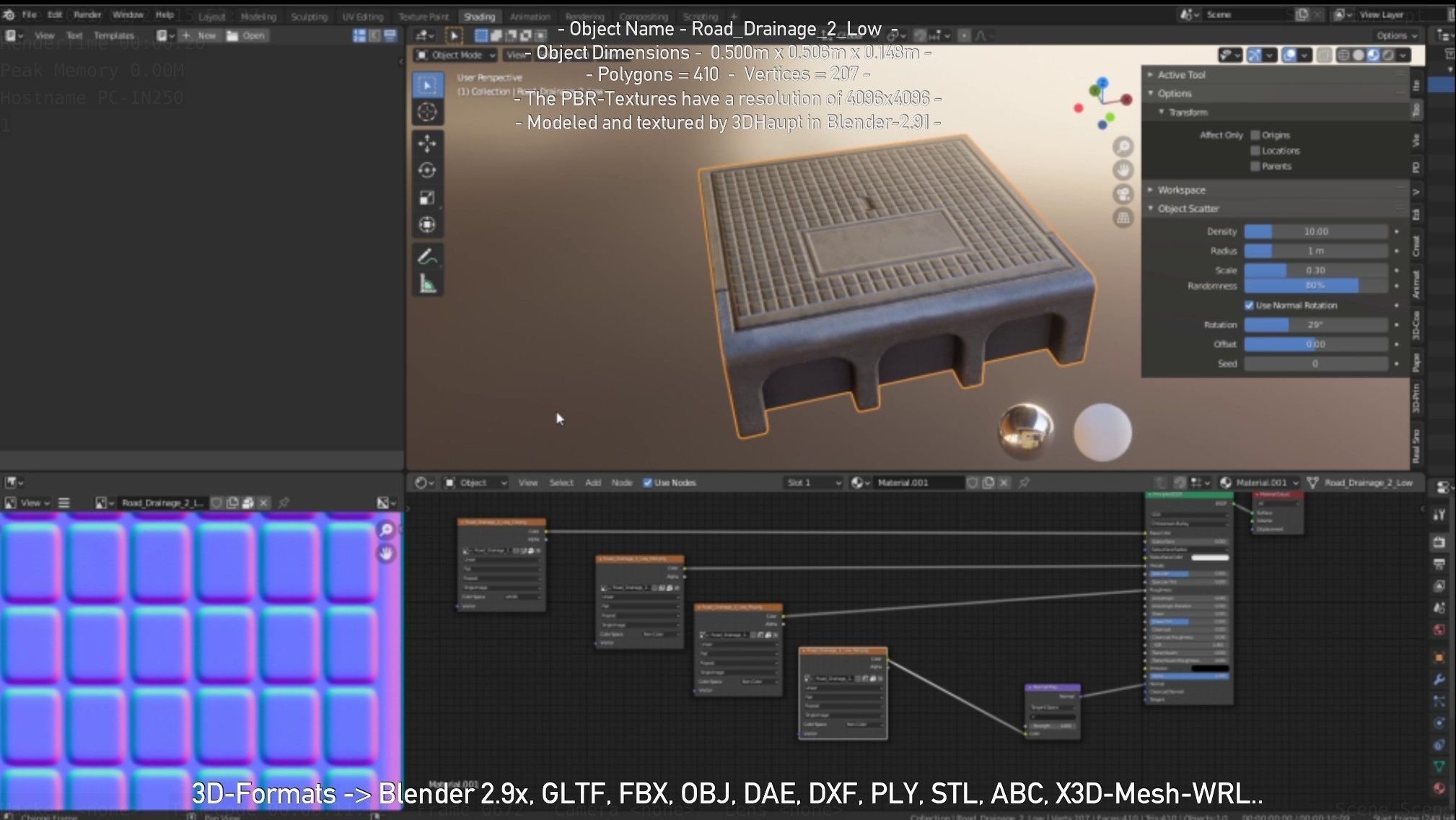Click the viewport pan hand icon
1456x820 pixels.
point(1123,170)
